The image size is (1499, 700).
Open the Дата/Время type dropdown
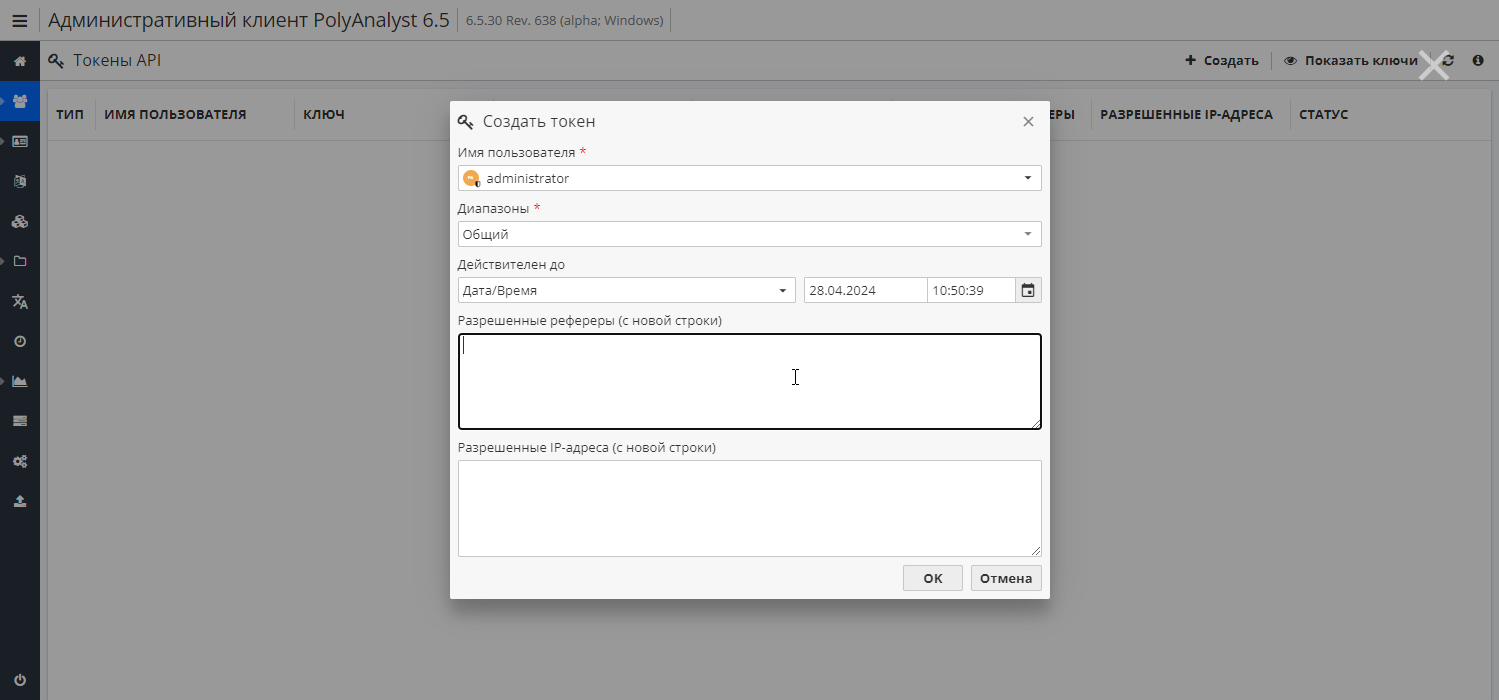pyautogui.click(x=627, y=290)
